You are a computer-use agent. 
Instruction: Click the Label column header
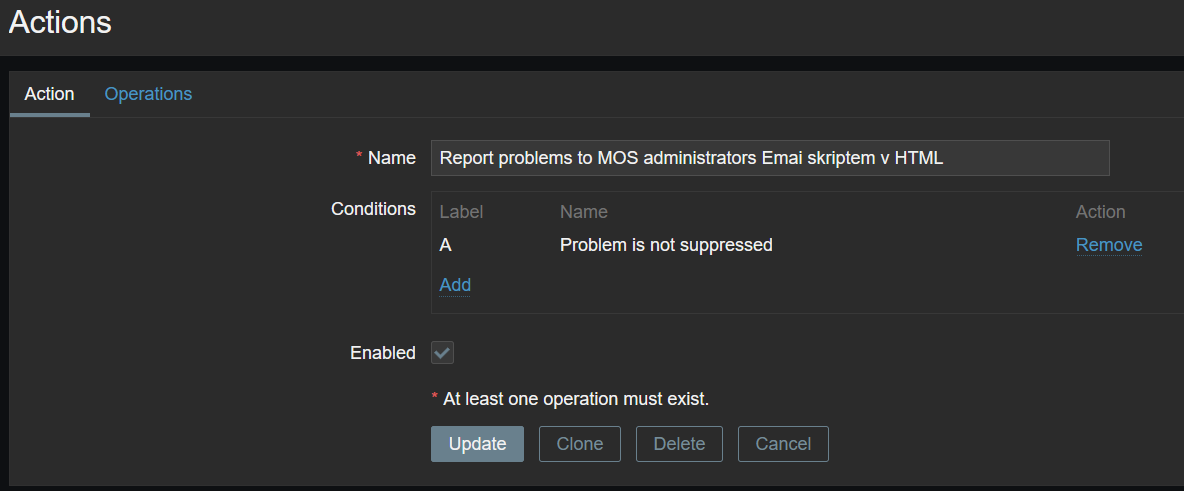tap(461, 212)
